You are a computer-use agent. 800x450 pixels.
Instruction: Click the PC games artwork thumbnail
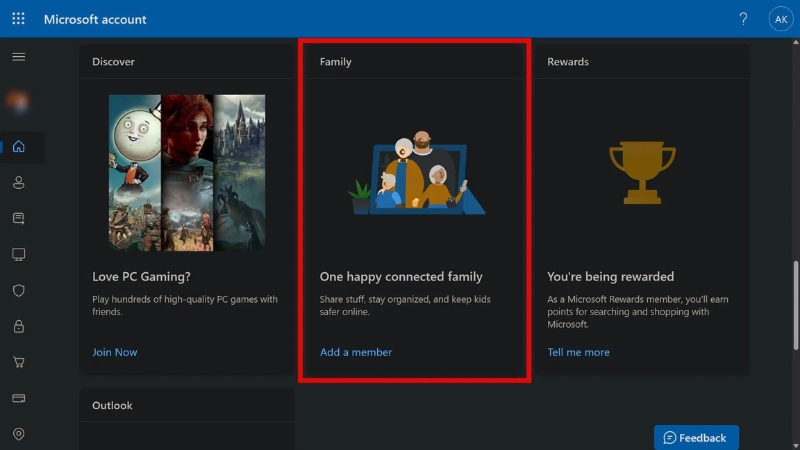click(187, 172)
